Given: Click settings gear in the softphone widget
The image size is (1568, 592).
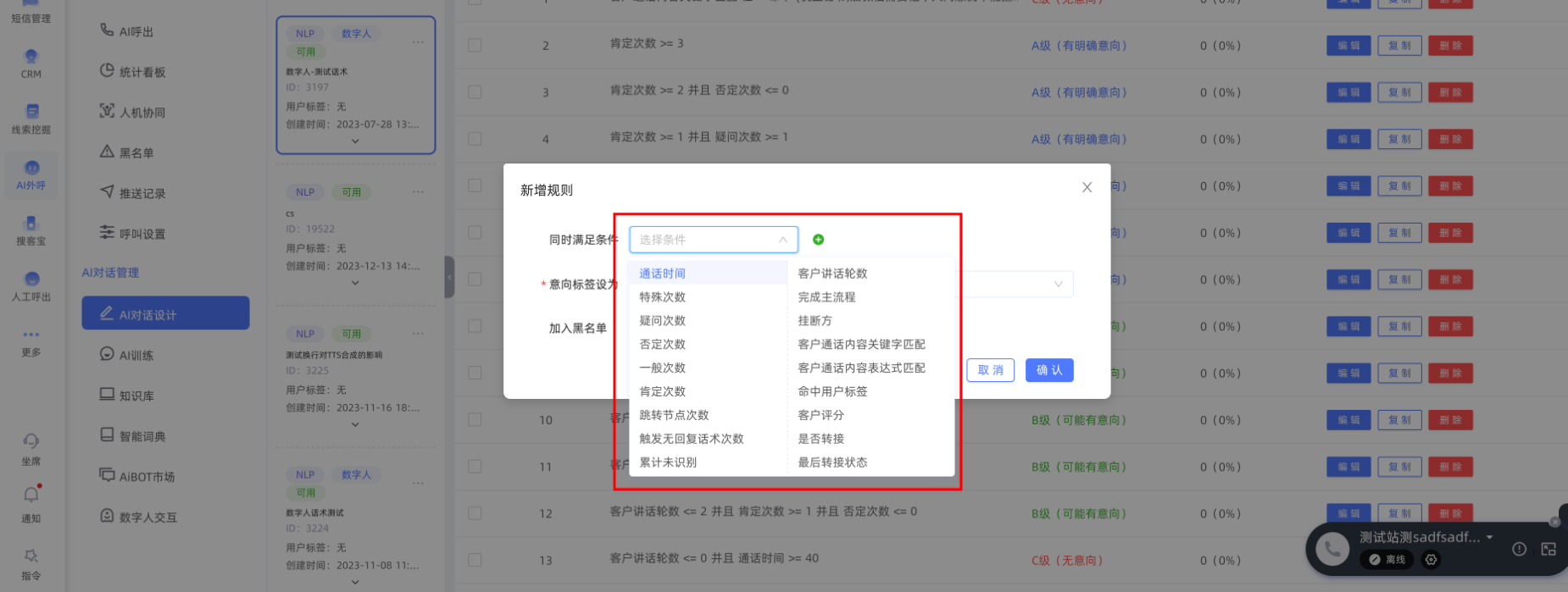Looking at the screenshot, I should pos(1432,560).
